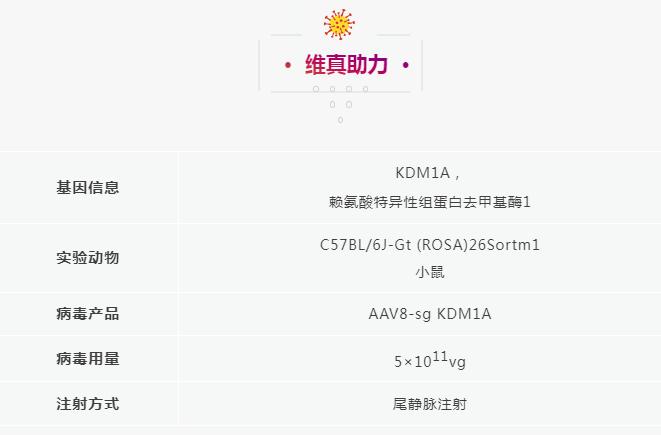Select the 维真助力 heading text
The image size is (661, 435).
pyautogui.click(x=346, y=66)
